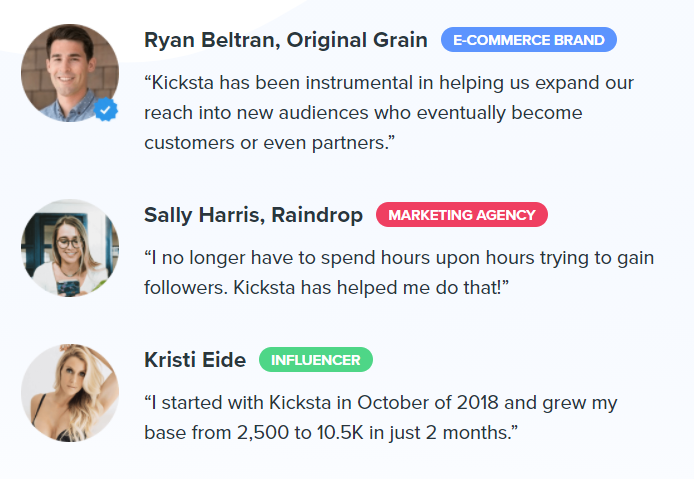Click Sally Harris's profile photo

70,248
